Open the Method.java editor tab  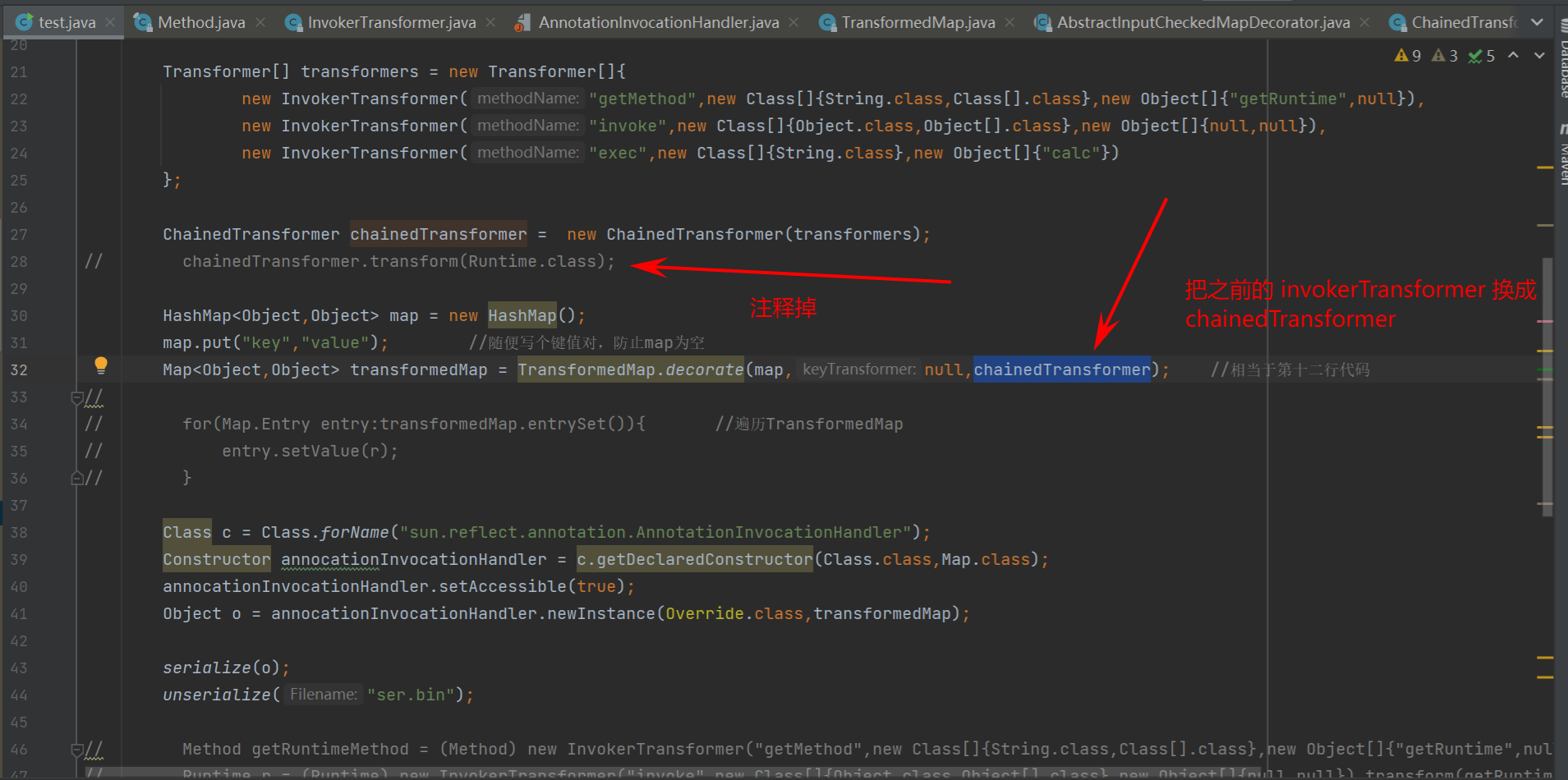pos(201,22)
